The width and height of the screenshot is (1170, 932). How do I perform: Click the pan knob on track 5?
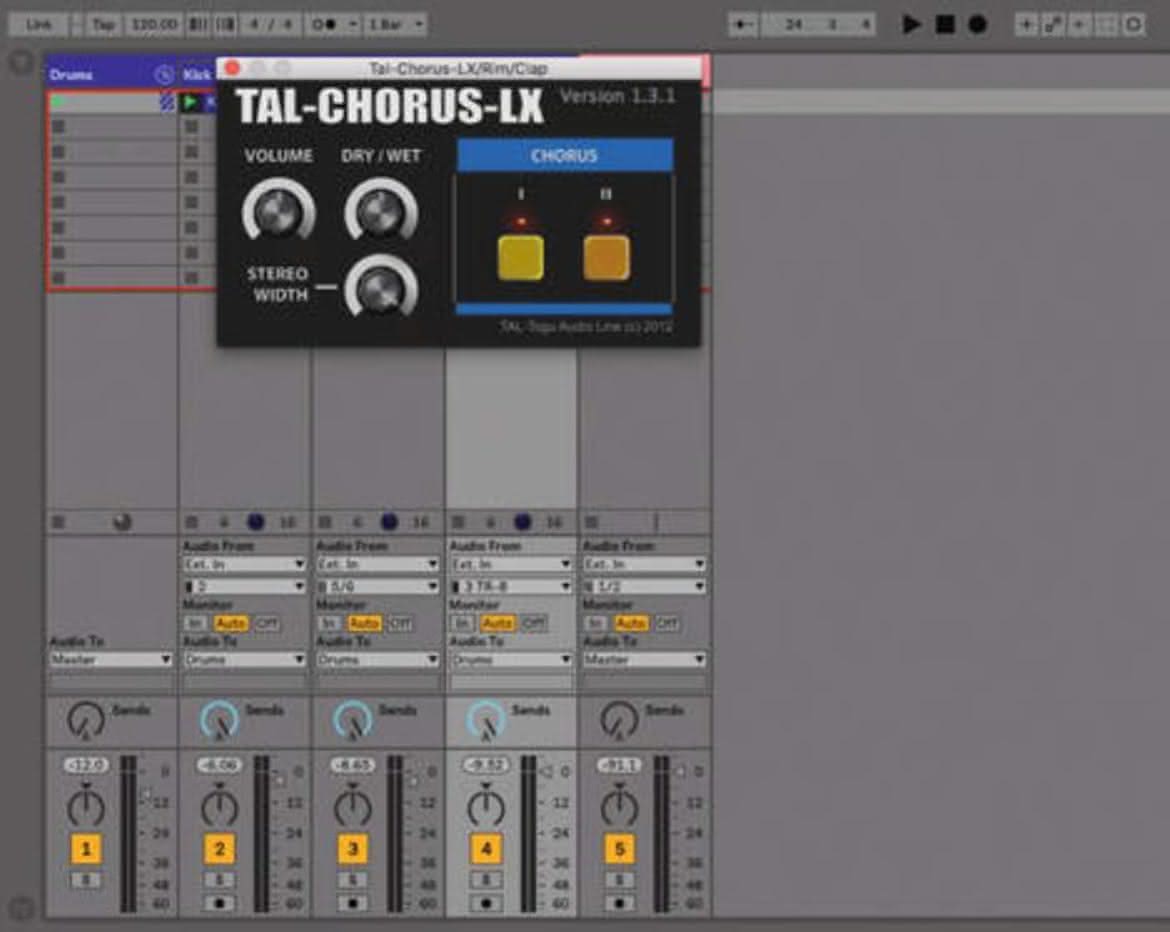[x=619, y=807]
